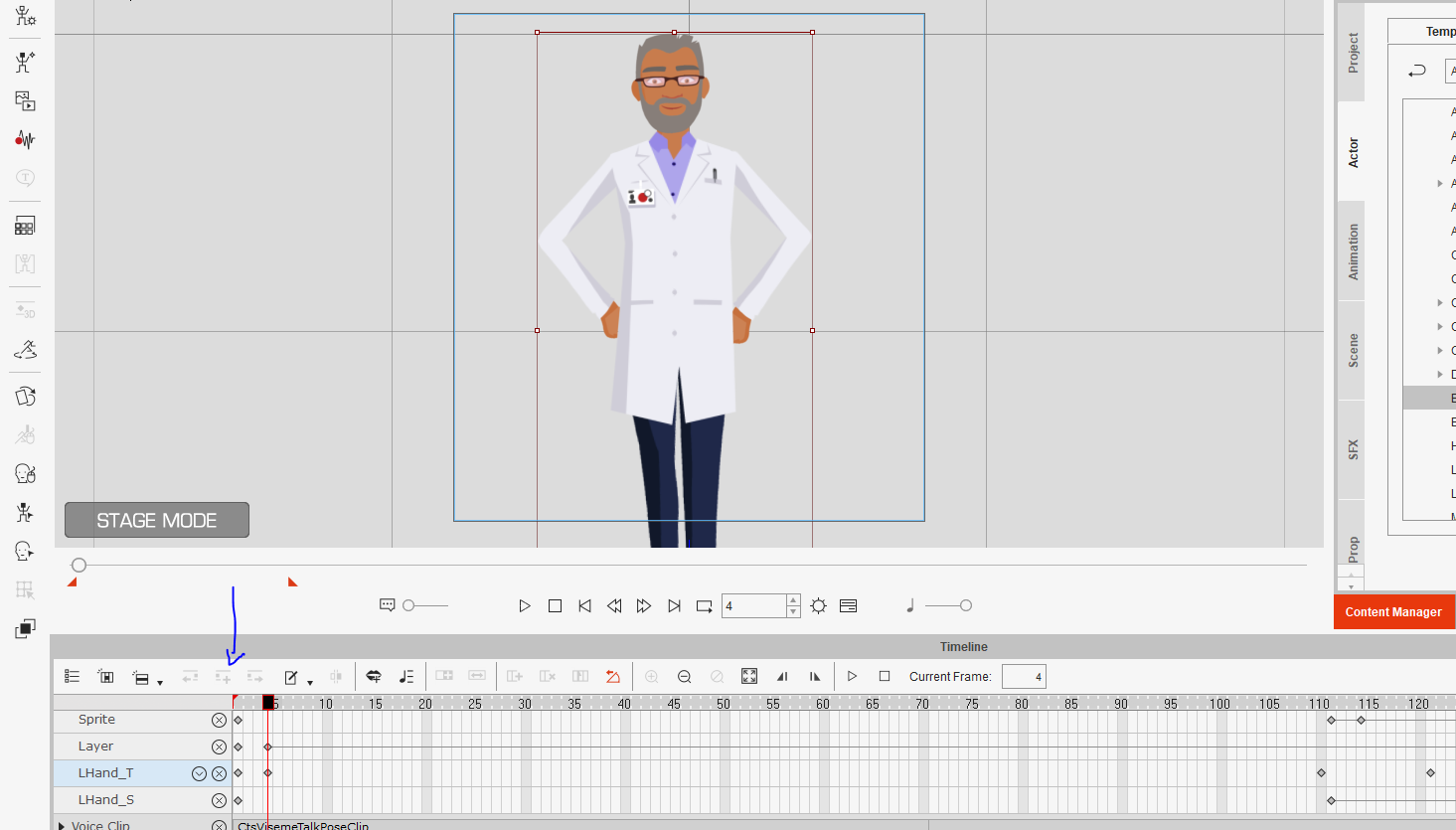Increase the frame number with spinner up
Image resolution: width=1456 pixels, height=830 pixels.
coord(793,600)
